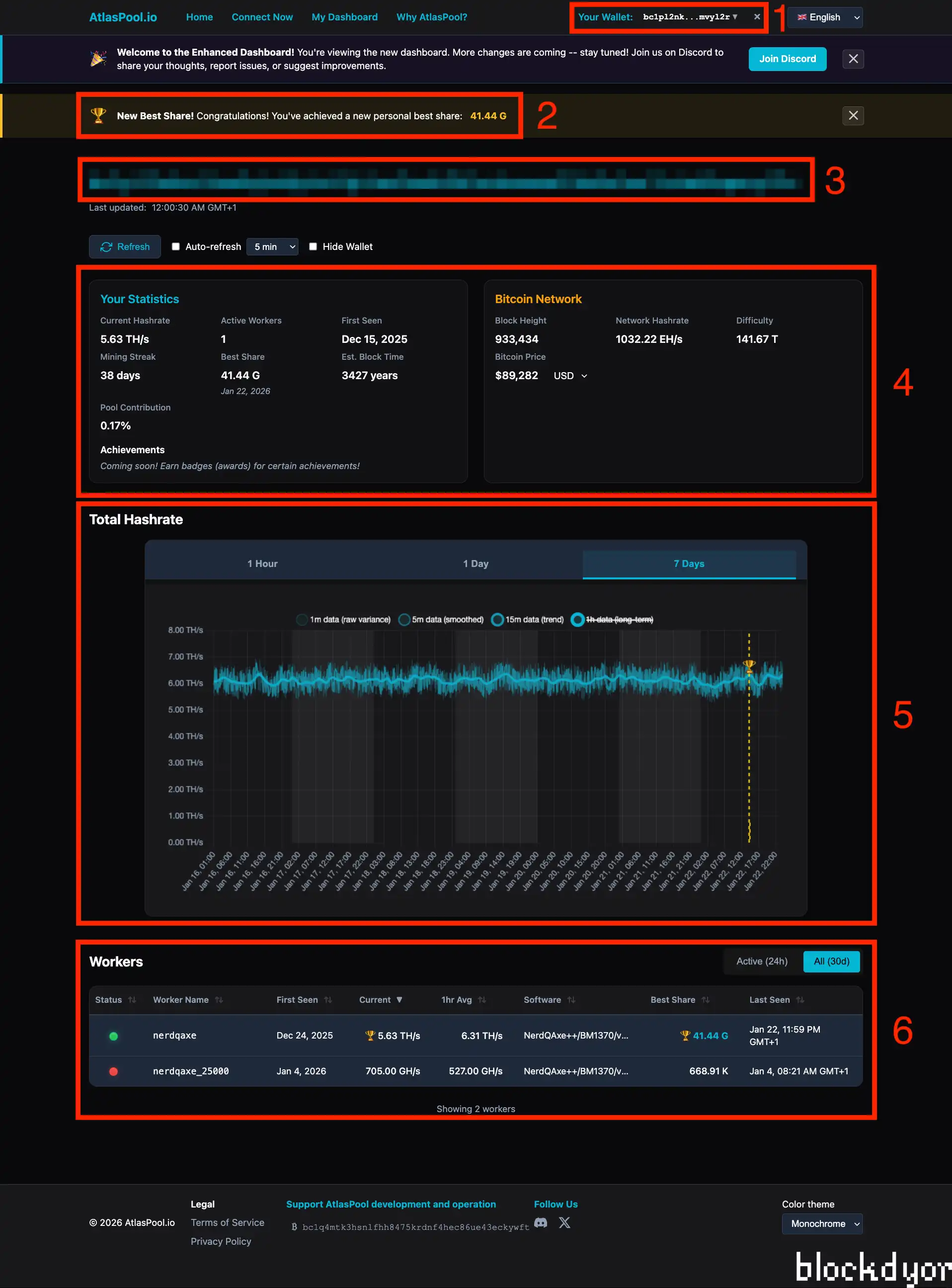Click the trophy icon in best share banner
Image resolution: width=952 pixels, height=1288 pixels.
point(98,115)
